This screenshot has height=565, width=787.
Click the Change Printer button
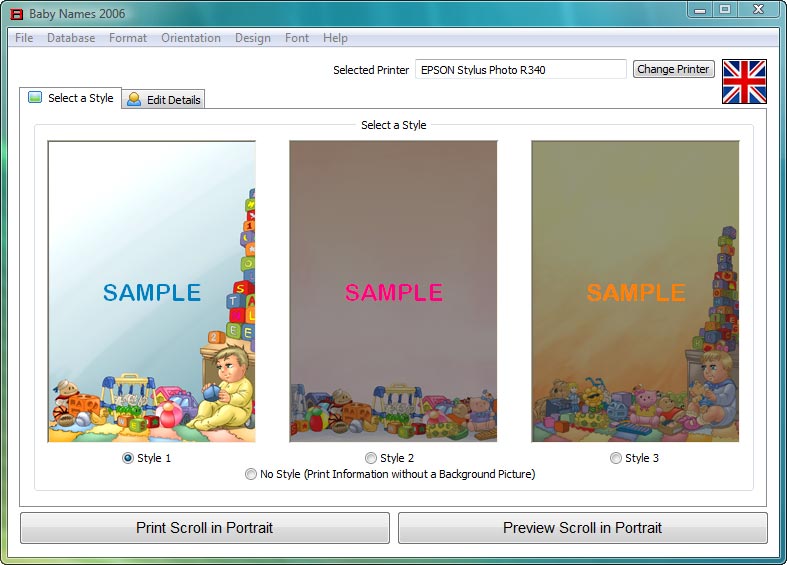674,69
